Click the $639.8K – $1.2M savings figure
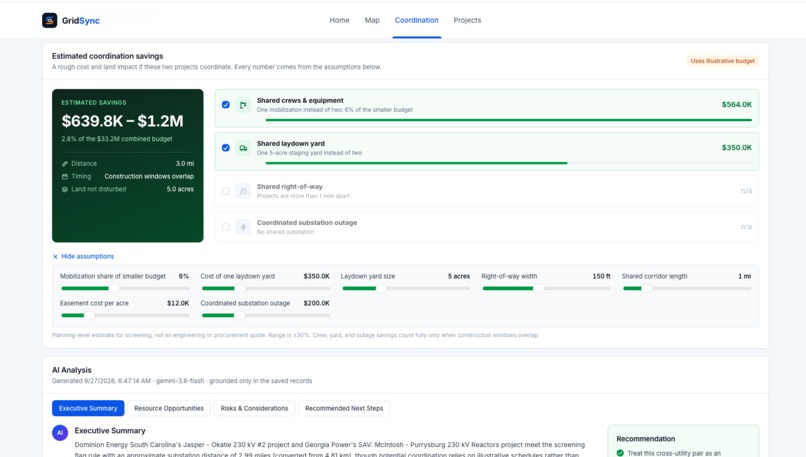The image size is (806, 457). pyautogui.click(x=122, y=121)
